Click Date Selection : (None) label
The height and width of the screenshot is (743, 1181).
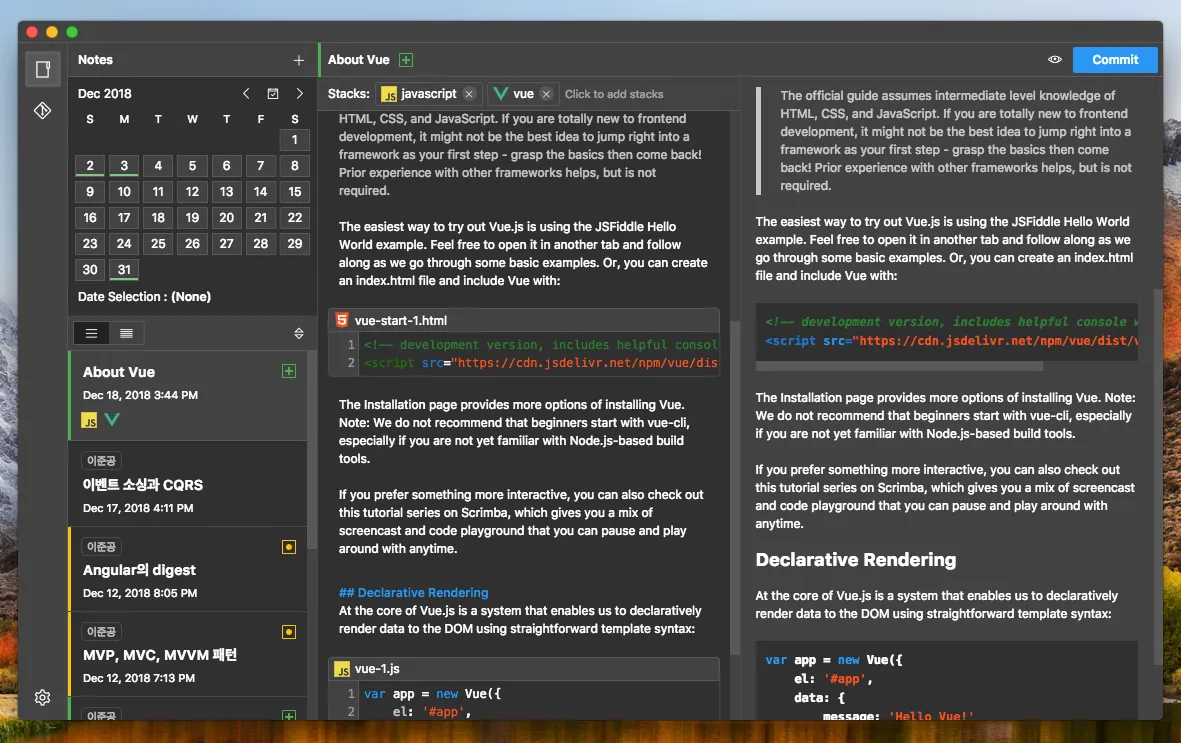[145, 297]
